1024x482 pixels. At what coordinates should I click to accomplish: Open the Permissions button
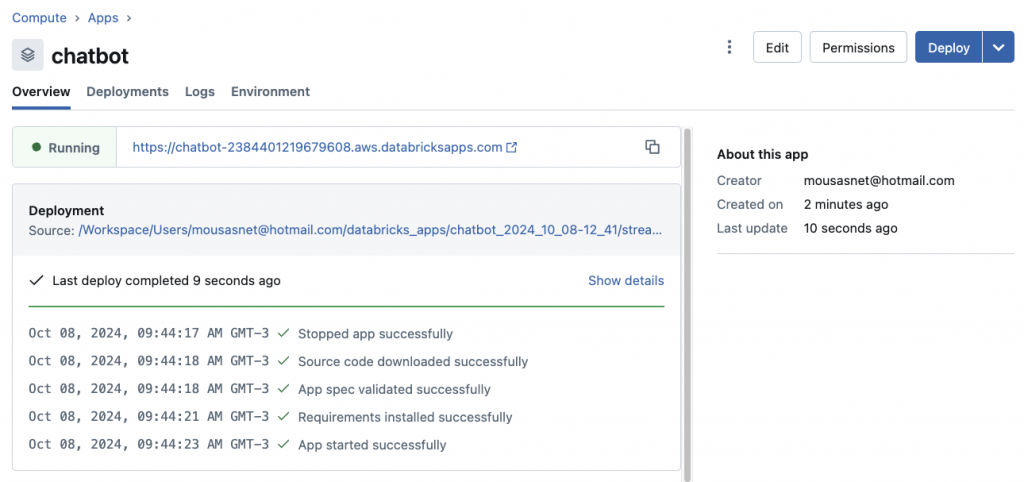(x=858, y=48)
